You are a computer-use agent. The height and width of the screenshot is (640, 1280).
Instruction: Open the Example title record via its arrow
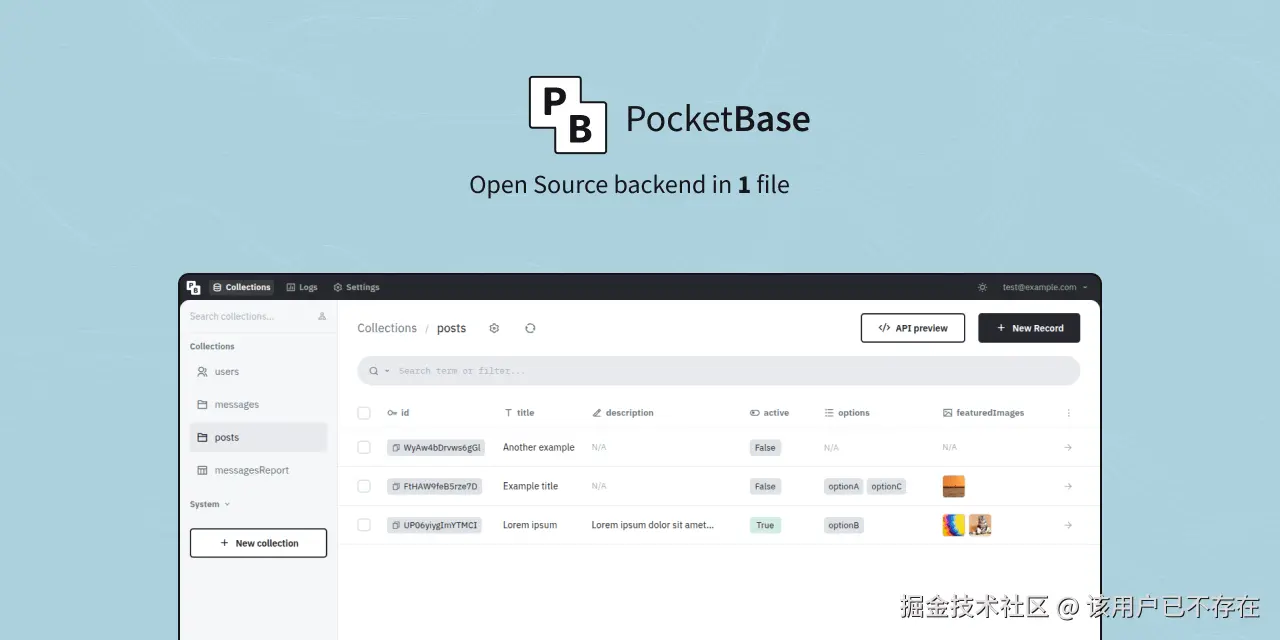coord(1068,486)
